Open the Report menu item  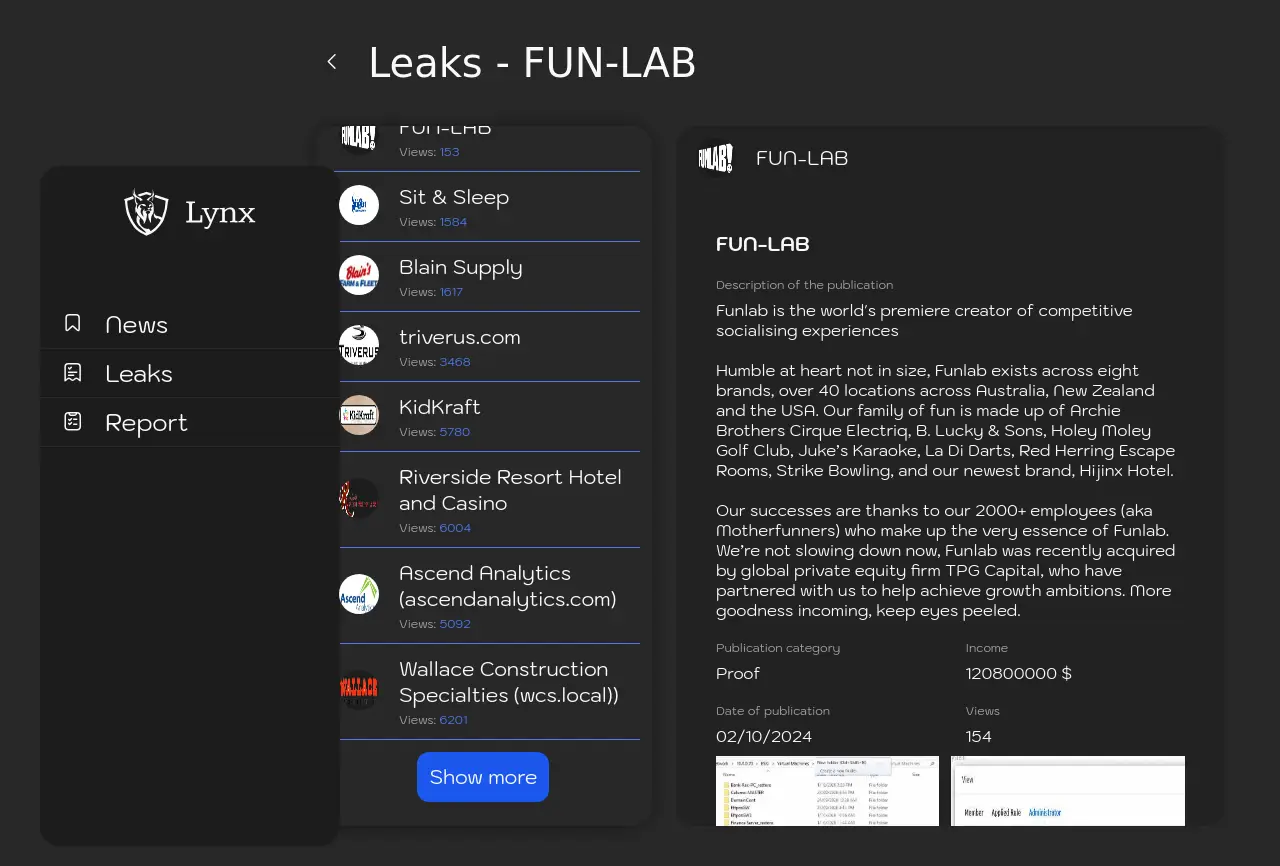click(x=146, y=423)
